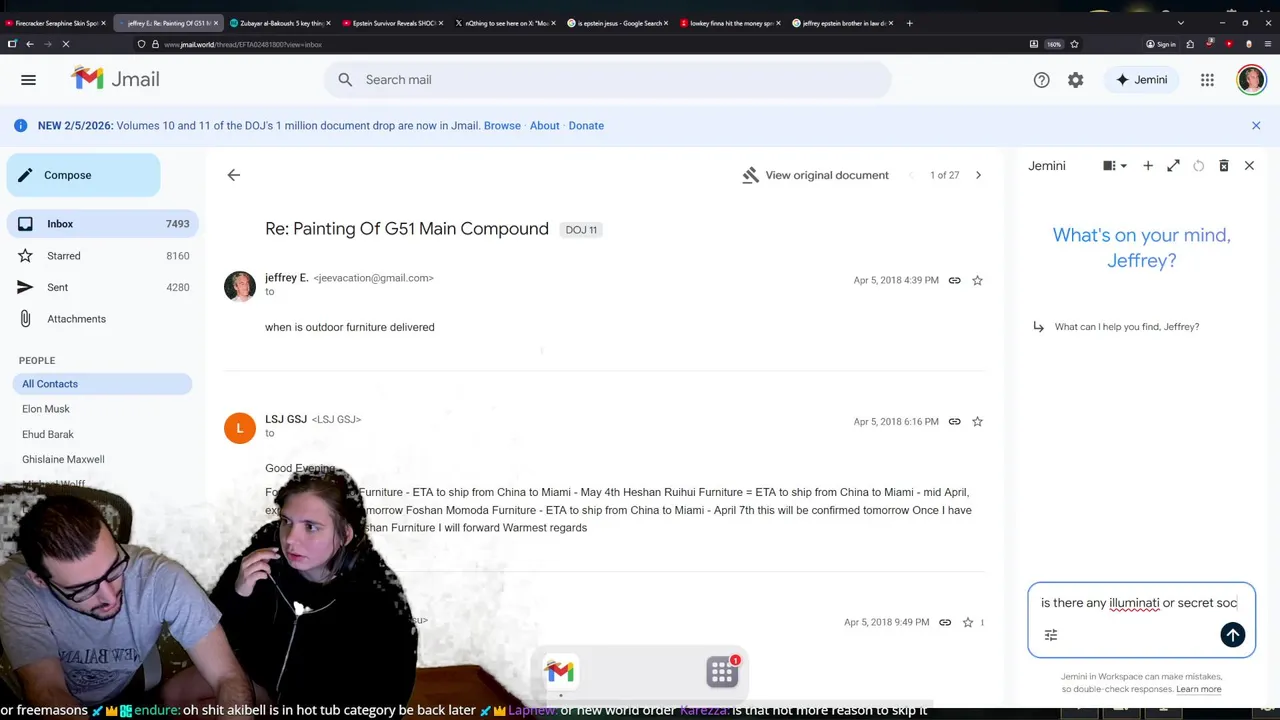The width and height of the screenshot is (1280, 720).
Task: Dismiss the DOJ announcement banner
Action: [x=1256, y=125]
